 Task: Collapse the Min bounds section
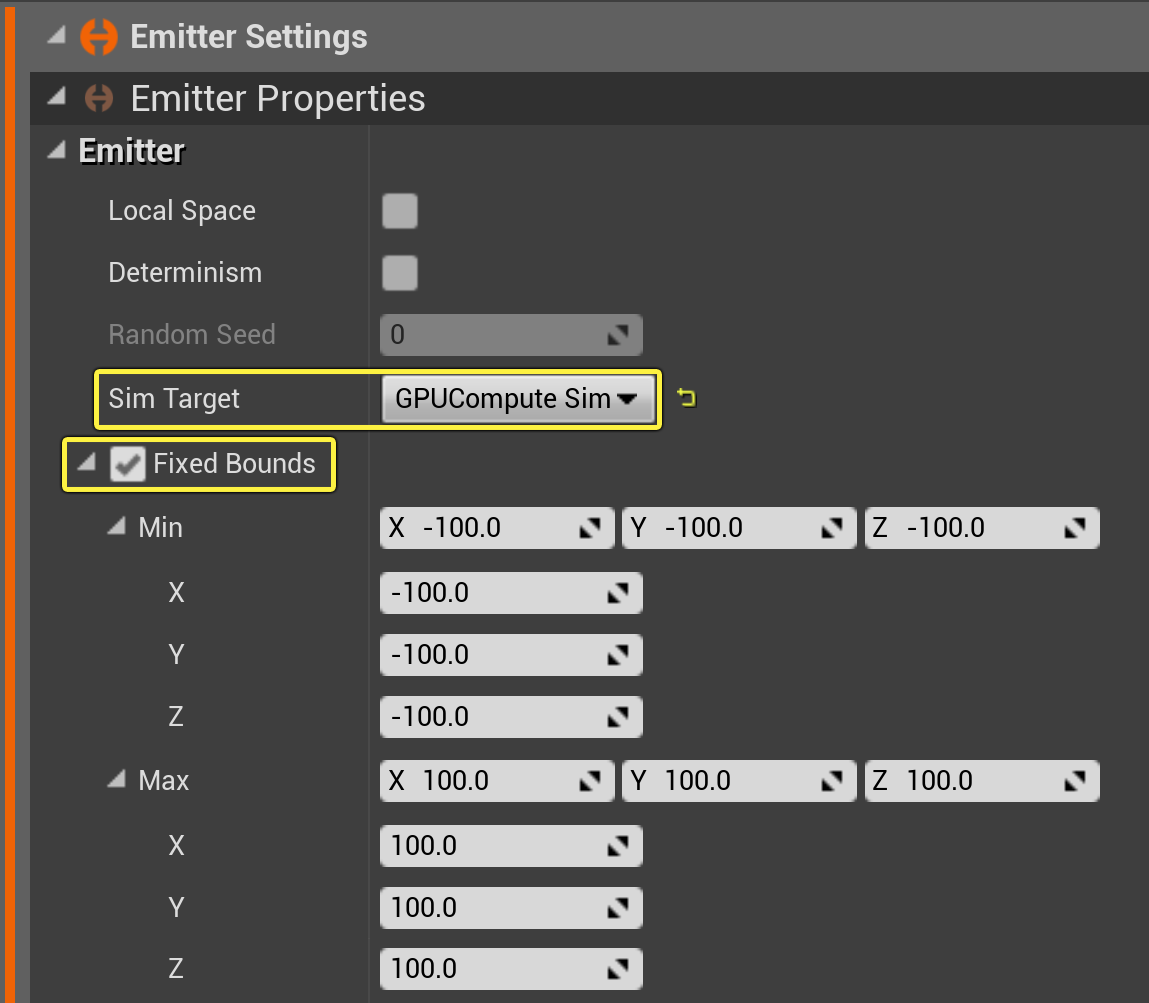coord(117,525)
